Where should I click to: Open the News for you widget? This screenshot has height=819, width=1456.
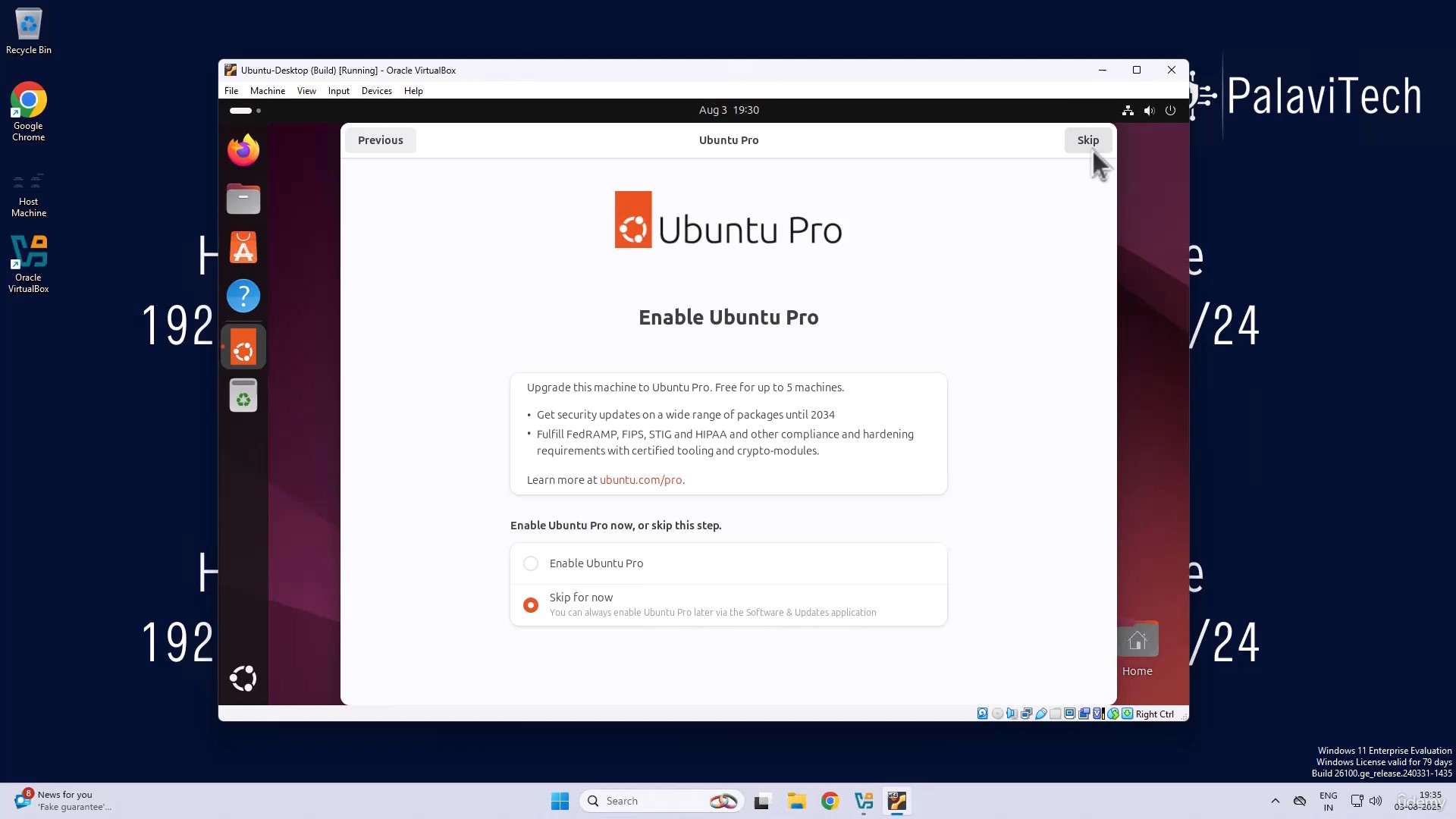click(62, 801)
